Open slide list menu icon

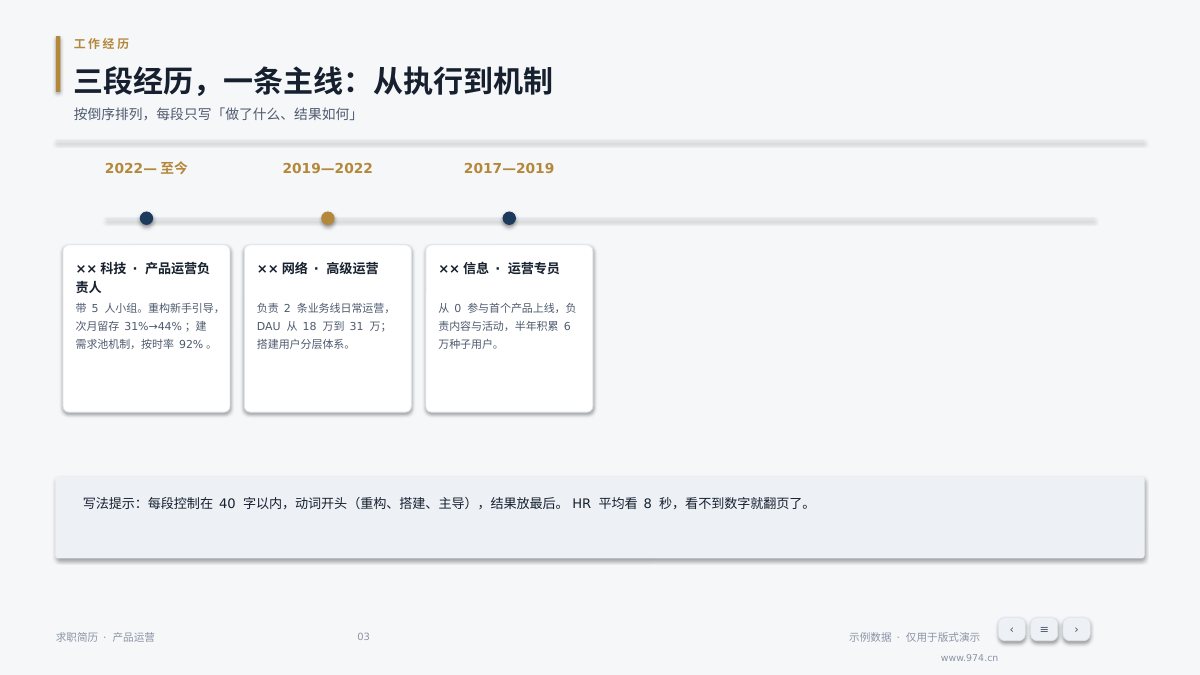pos(1044,629)
